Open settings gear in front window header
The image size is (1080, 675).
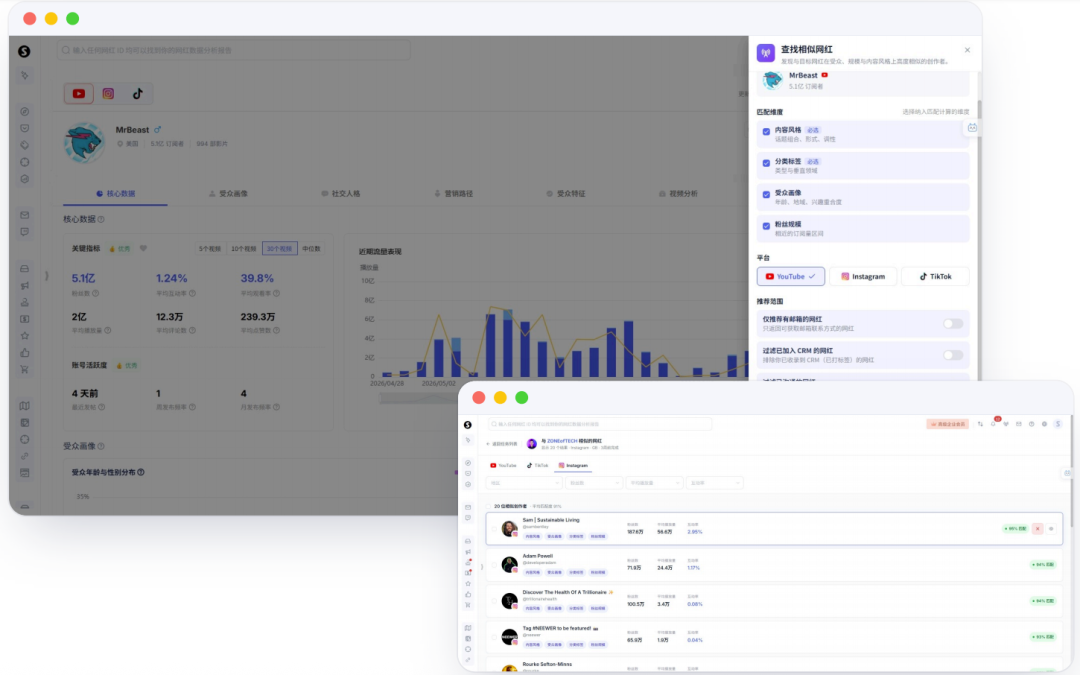[x=1044, y=424]
